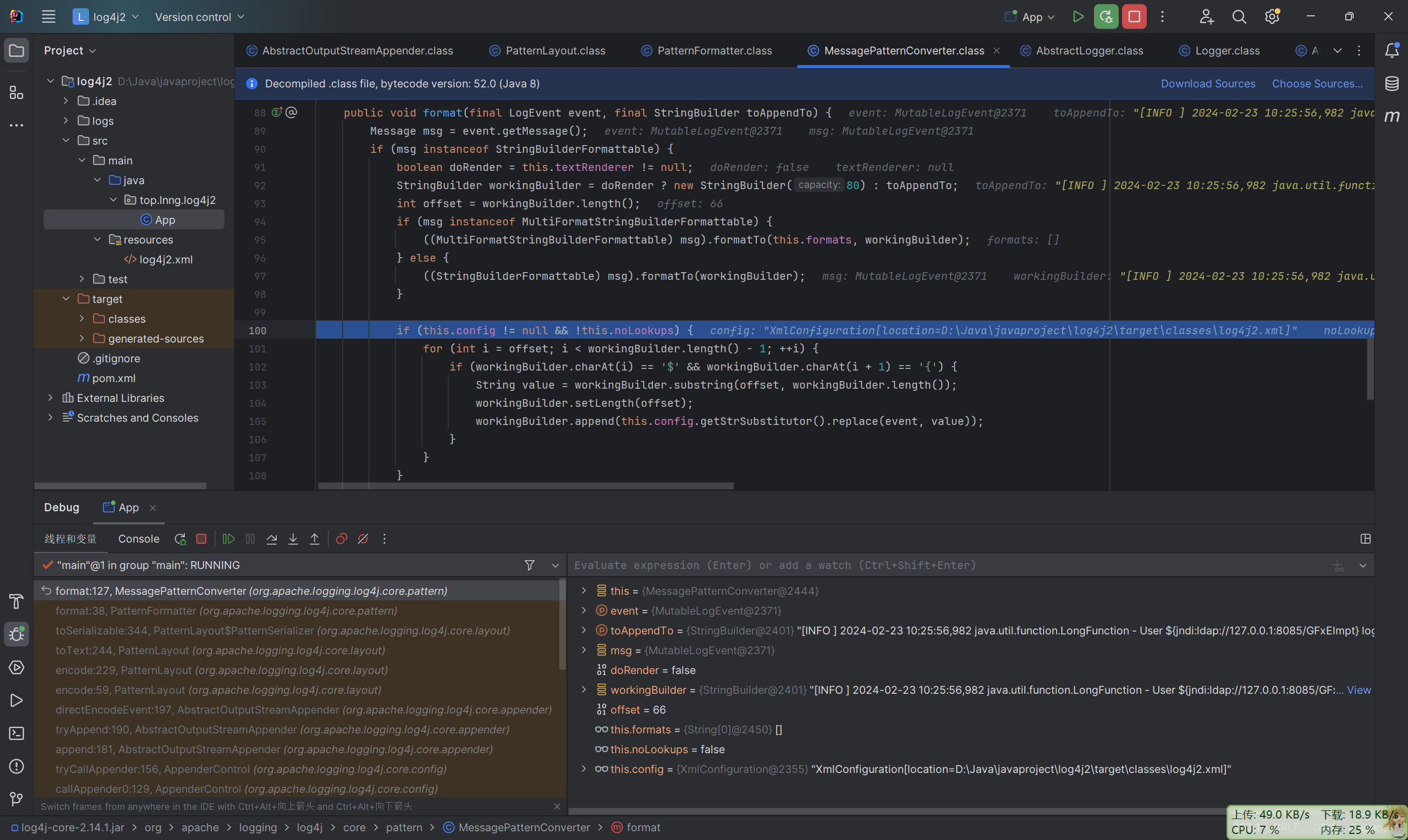Pause program in debug toolbar
The width and height of the screenshot is (1408, 840).
pyautogui.click(x=250, y=539)
